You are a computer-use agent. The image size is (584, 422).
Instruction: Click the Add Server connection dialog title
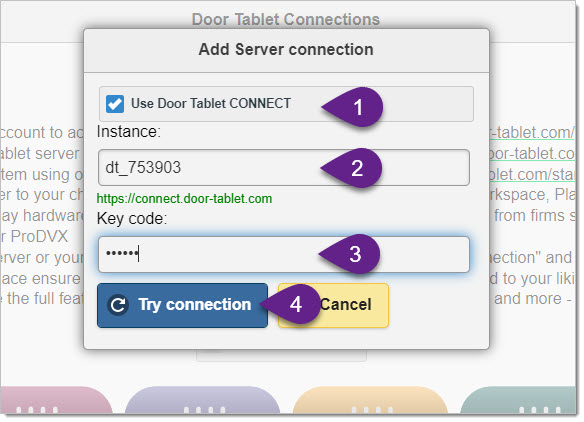pos(286,50)
